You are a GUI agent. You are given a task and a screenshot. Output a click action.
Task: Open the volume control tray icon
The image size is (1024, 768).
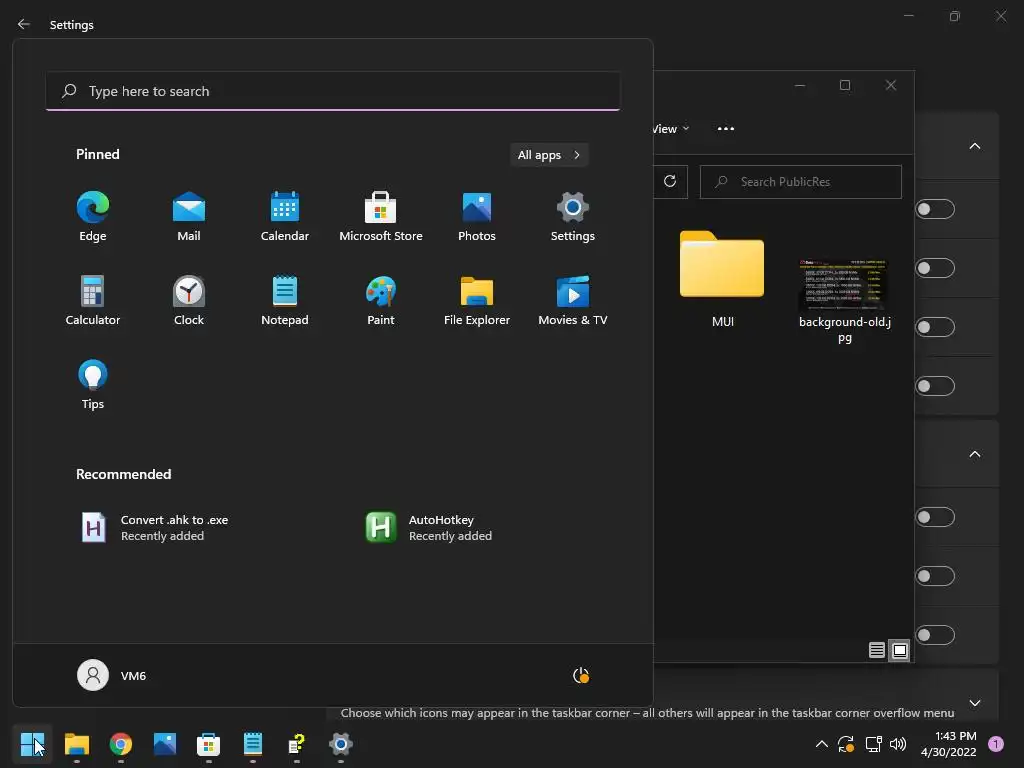click(x=898, y=744)
